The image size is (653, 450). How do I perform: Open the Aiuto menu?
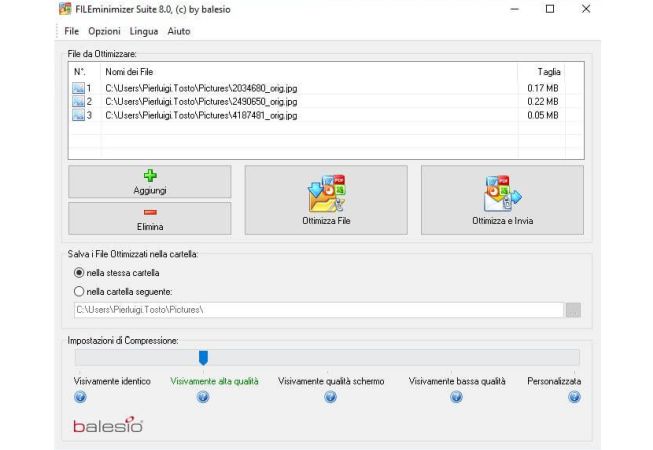pos(179,31)
